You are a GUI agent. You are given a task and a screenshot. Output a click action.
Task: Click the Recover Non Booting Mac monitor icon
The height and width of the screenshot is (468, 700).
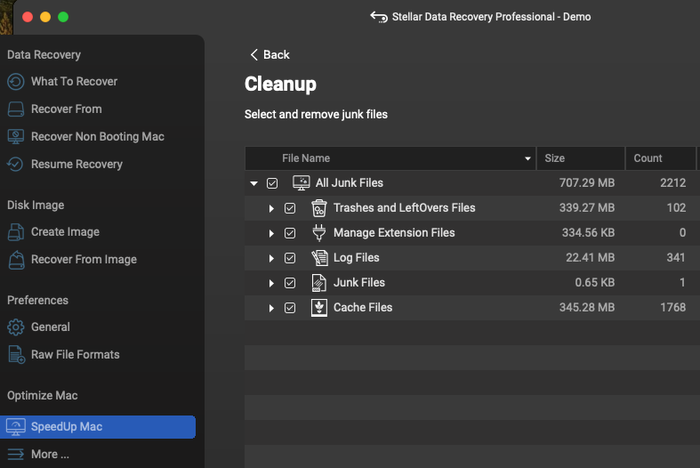coord(16,137)
